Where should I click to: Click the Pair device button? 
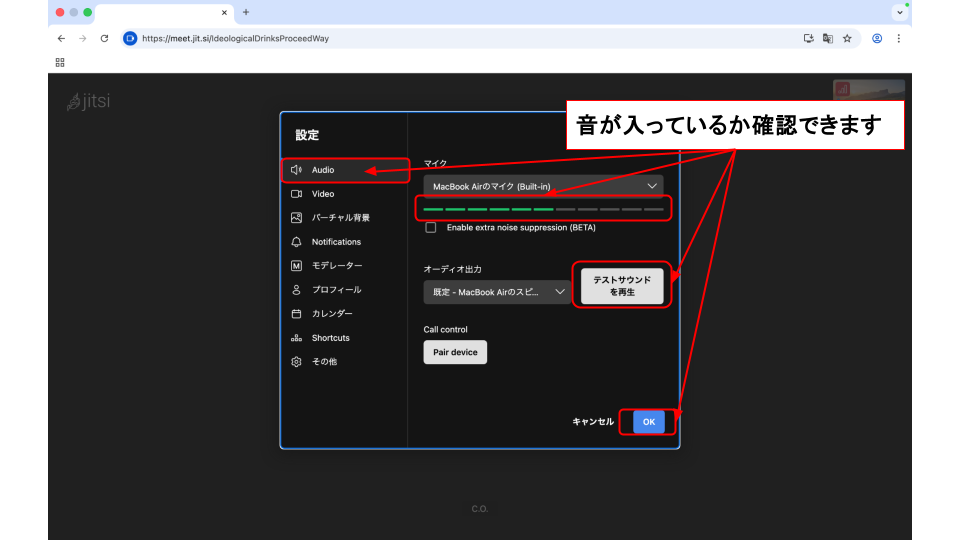click(455, 352)
